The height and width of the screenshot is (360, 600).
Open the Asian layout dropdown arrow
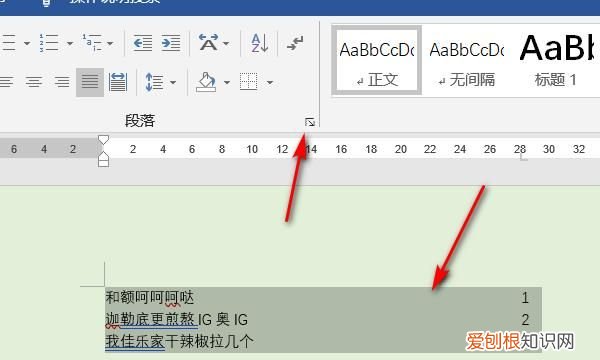coord(226,43)
